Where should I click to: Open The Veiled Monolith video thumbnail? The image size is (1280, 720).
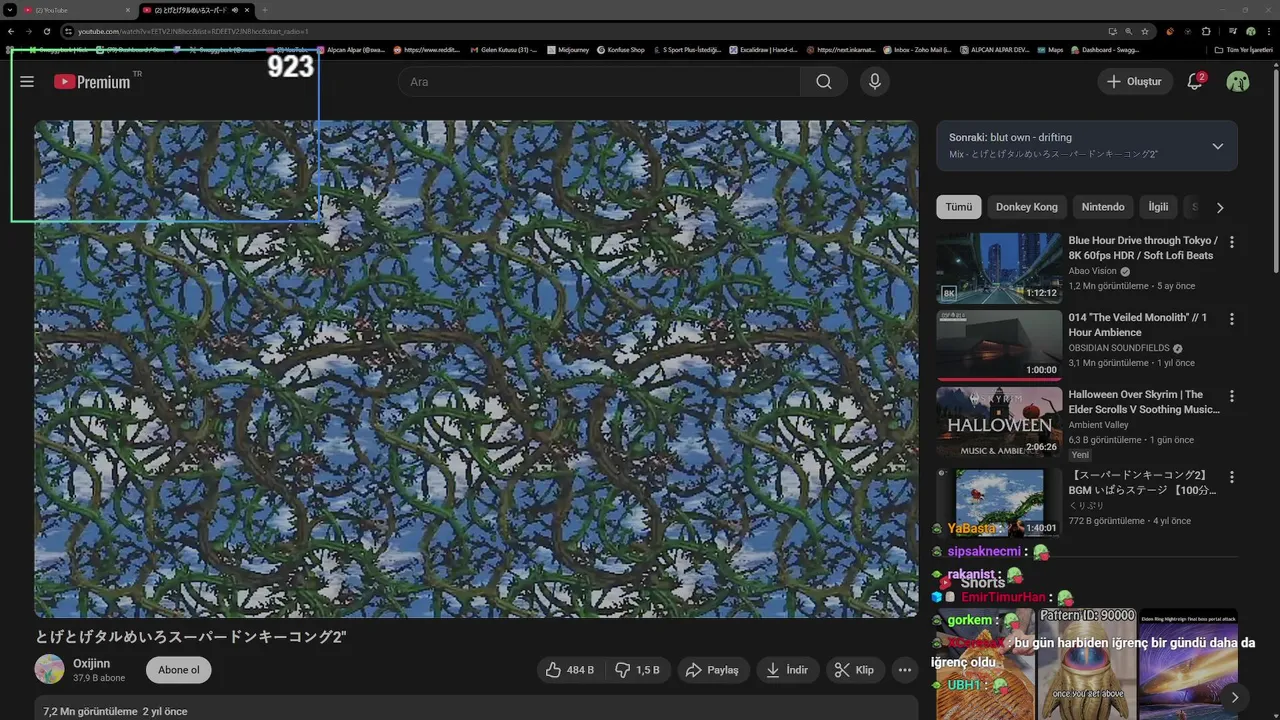coord(999,345)
